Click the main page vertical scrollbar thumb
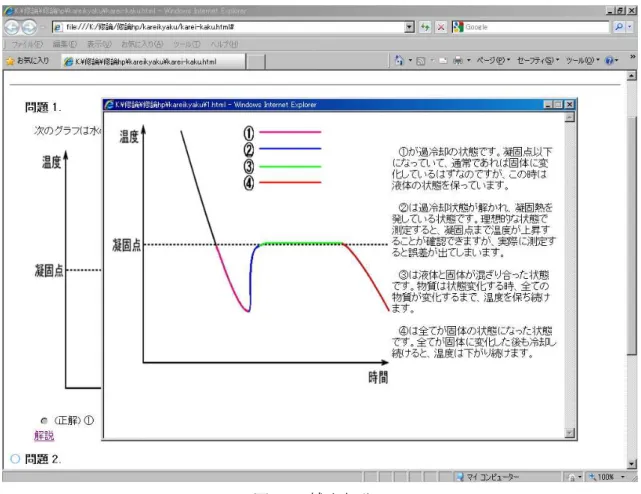This screenshot has width=641, height=494. pyautogui.click(x=632, y=235)
